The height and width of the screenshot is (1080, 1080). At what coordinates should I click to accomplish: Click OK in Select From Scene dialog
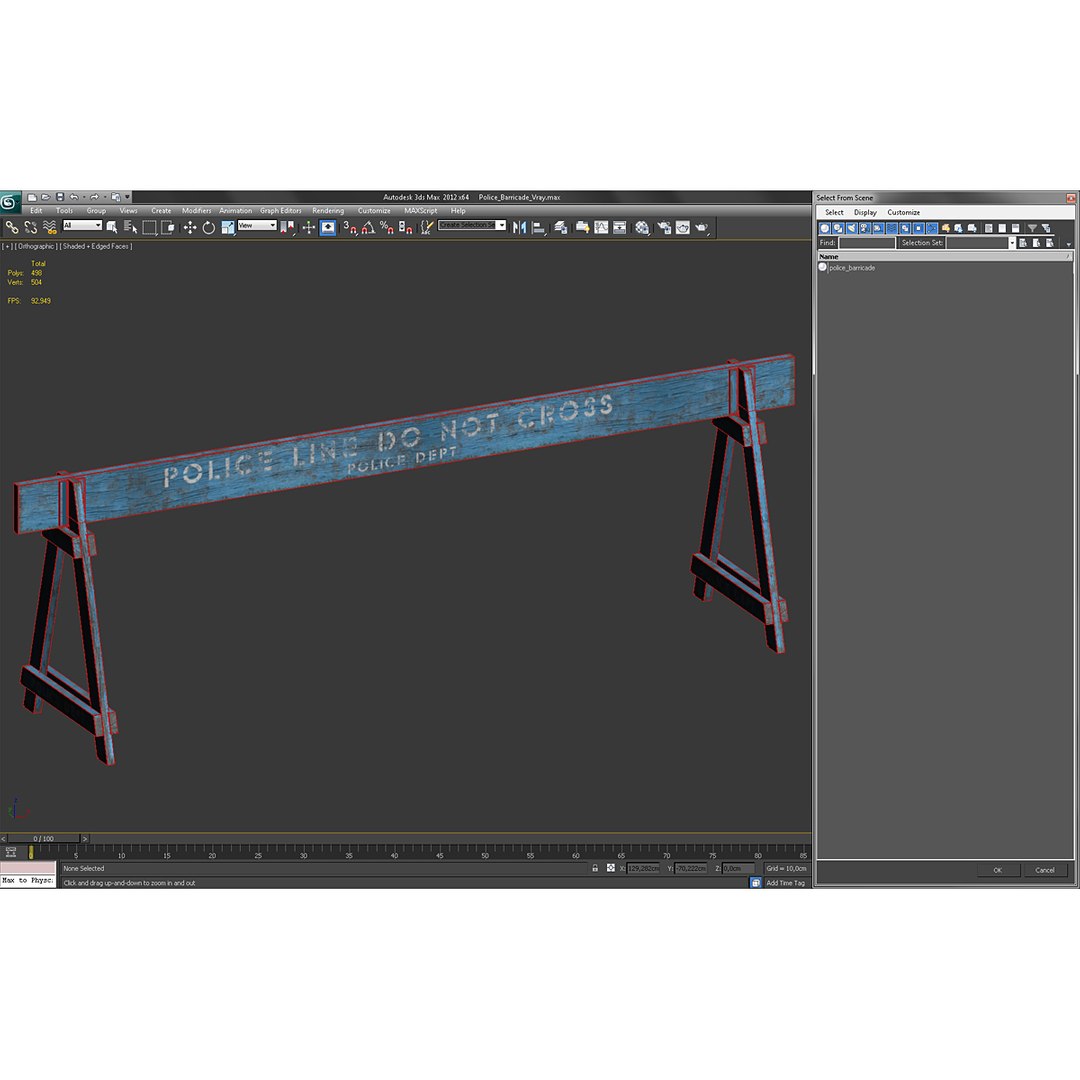click(x=997, y=870)
